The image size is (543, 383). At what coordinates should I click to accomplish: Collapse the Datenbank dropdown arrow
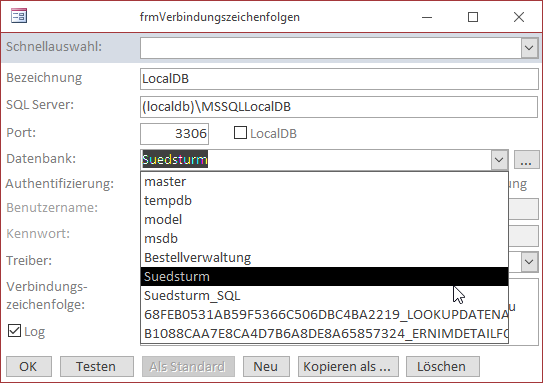pos(499,160)
